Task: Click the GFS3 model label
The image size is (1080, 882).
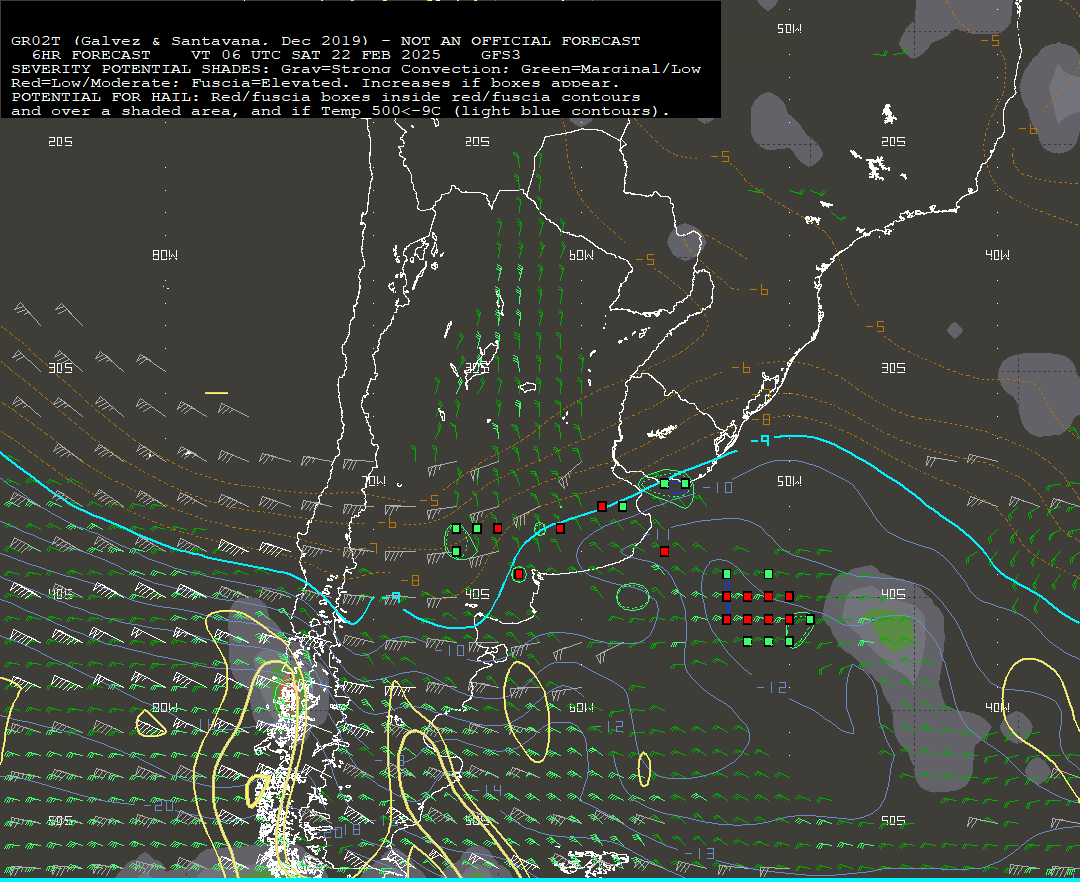Action: pos(501,55)
